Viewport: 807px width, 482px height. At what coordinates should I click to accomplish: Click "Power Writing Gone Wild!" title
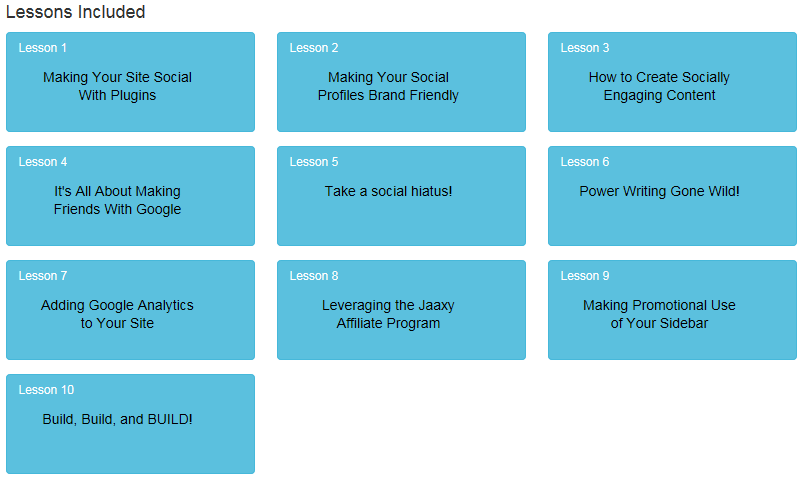pyautogui.click(x=659, y=191)
